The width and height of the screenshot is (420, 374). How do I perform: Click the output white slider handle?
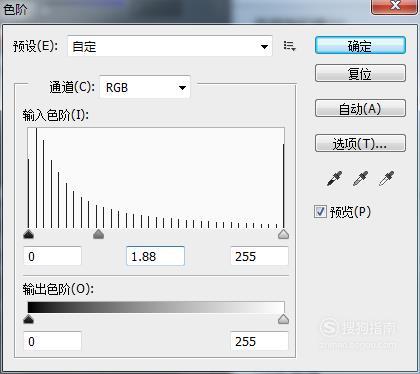point(283,319)
